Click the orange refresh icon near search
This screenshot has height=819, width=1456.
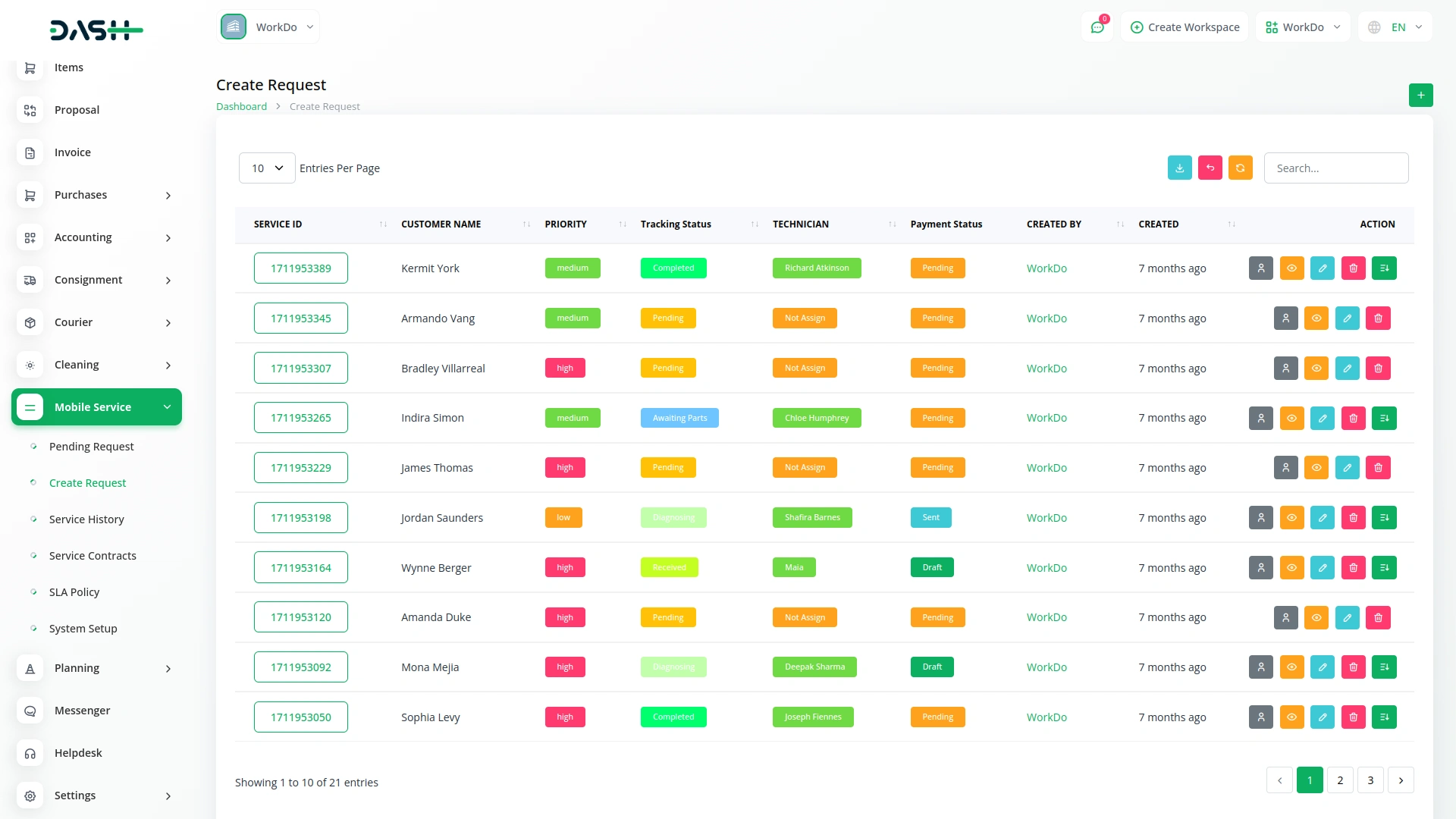coord(1240,168)
